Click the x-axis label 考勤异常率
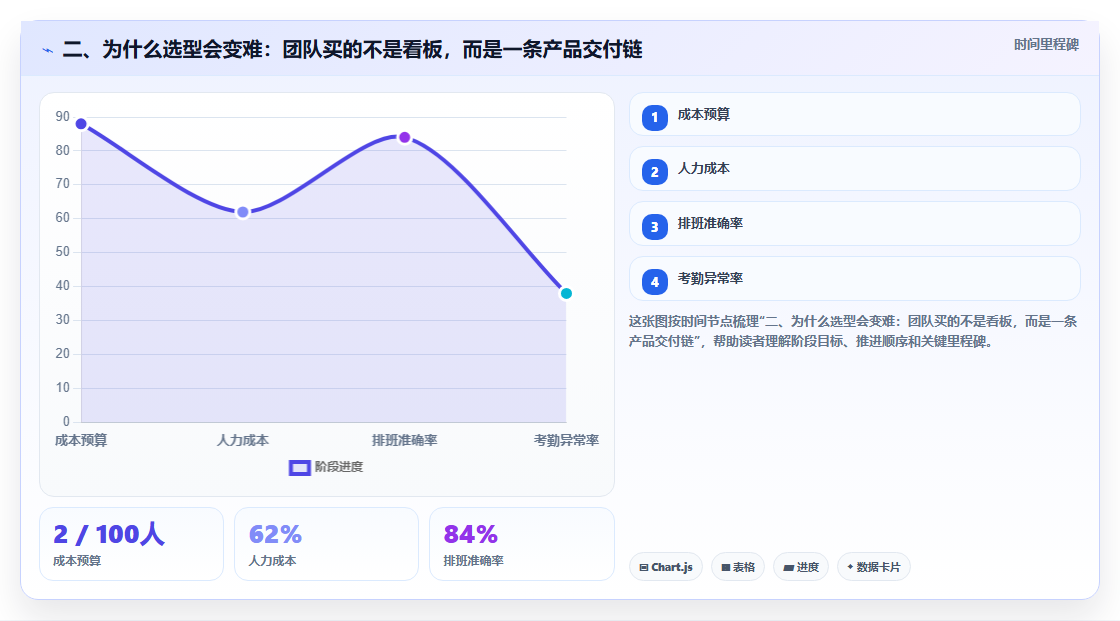 [x=566, y=440]
